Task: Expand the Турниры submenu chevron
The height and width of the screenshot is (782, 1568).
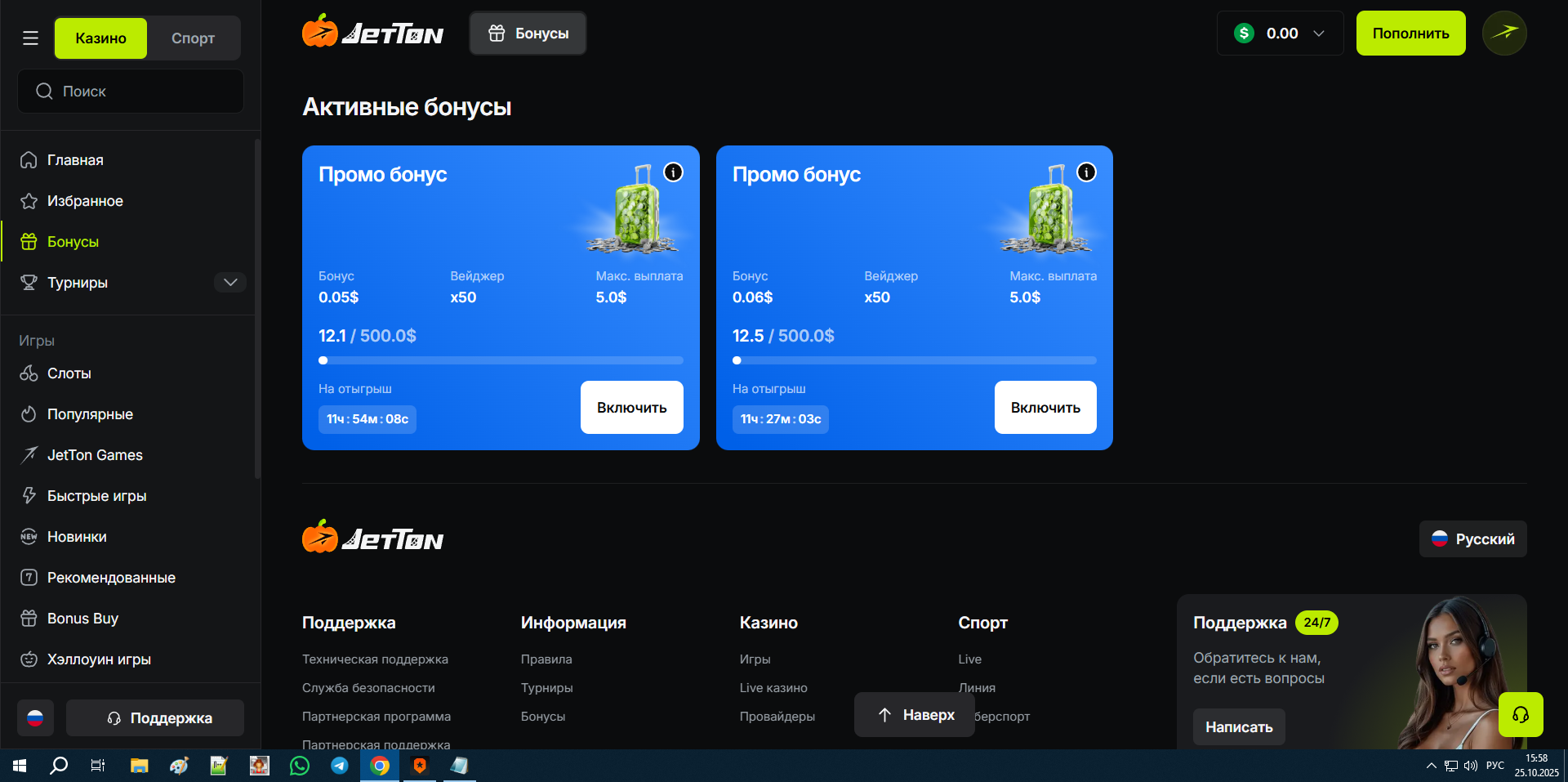Action: click(230, 283)
